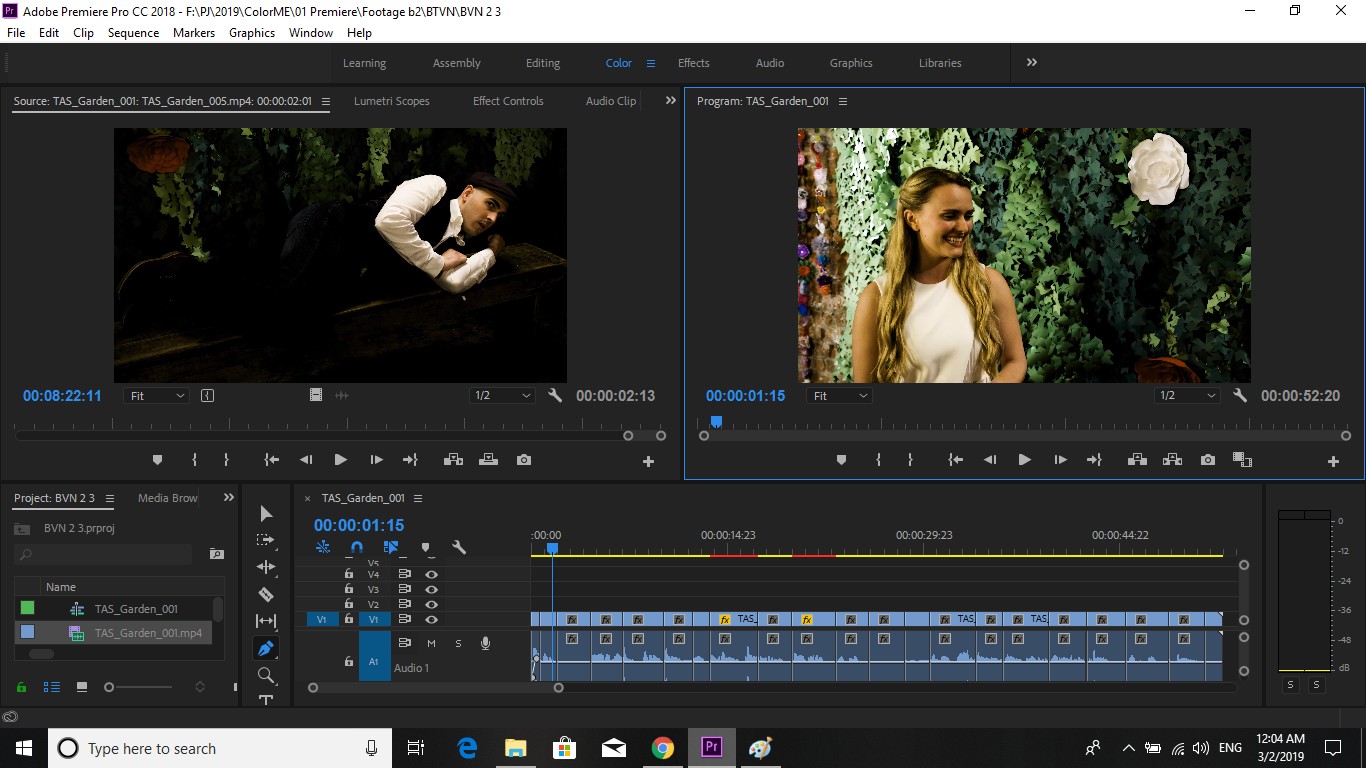Click Export Frame camera in Program monitor

click(x=1208, y=460)
